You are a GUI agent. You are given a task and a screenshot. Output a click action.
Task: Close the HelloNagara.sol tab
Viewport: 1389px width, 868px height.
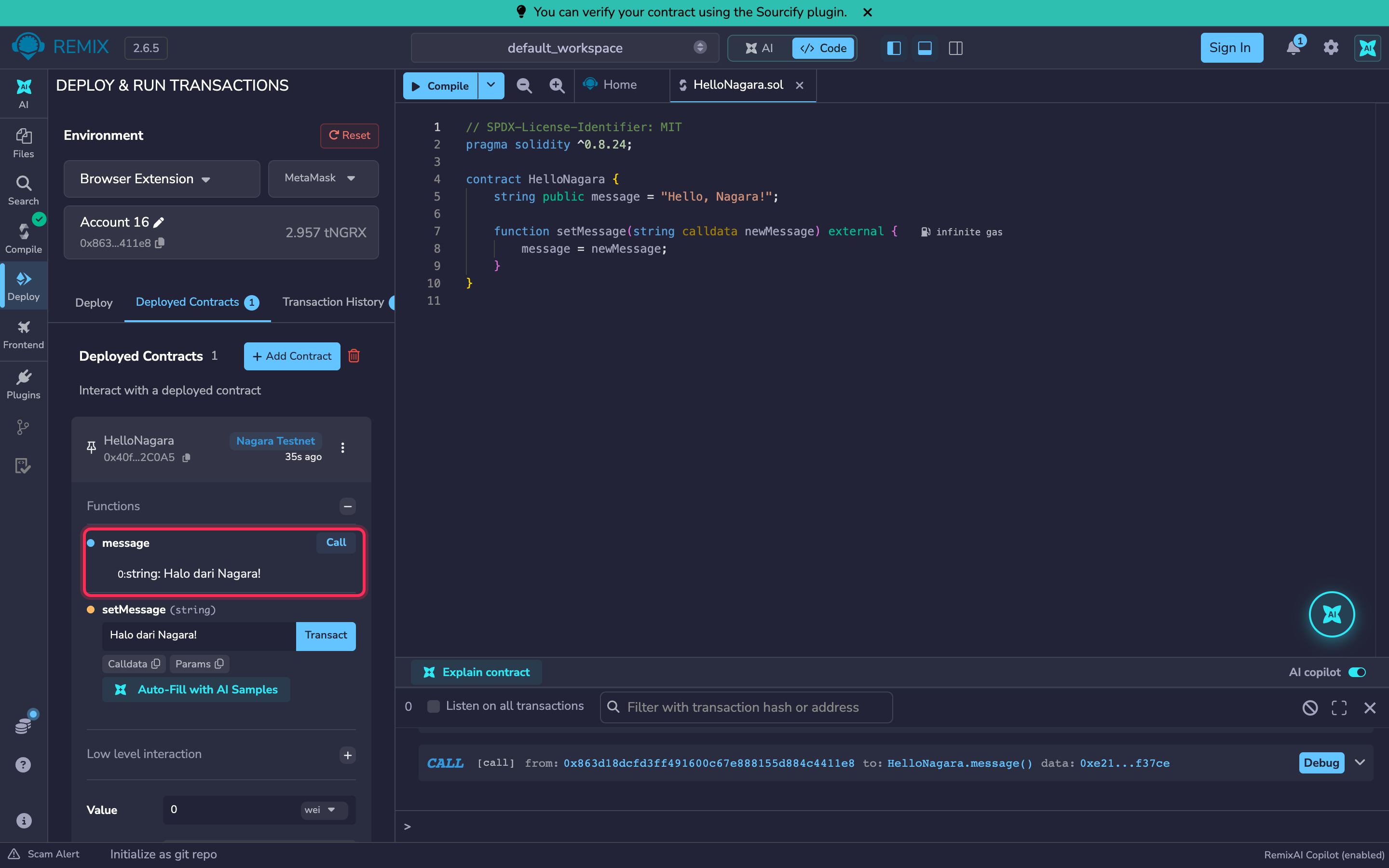point(800,85)
